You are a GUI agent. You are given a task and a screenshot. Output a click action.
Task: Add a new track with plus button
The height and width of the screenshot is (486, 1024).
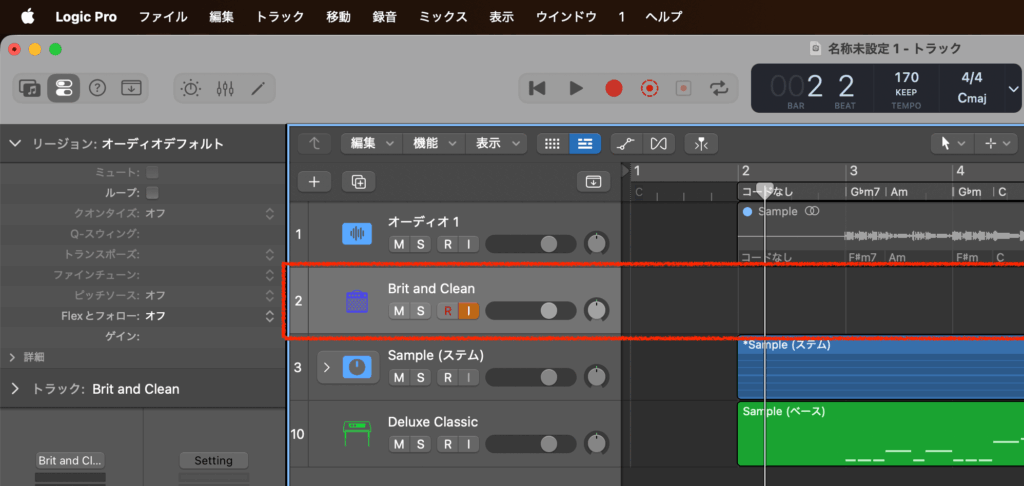[x=314, y=182]
